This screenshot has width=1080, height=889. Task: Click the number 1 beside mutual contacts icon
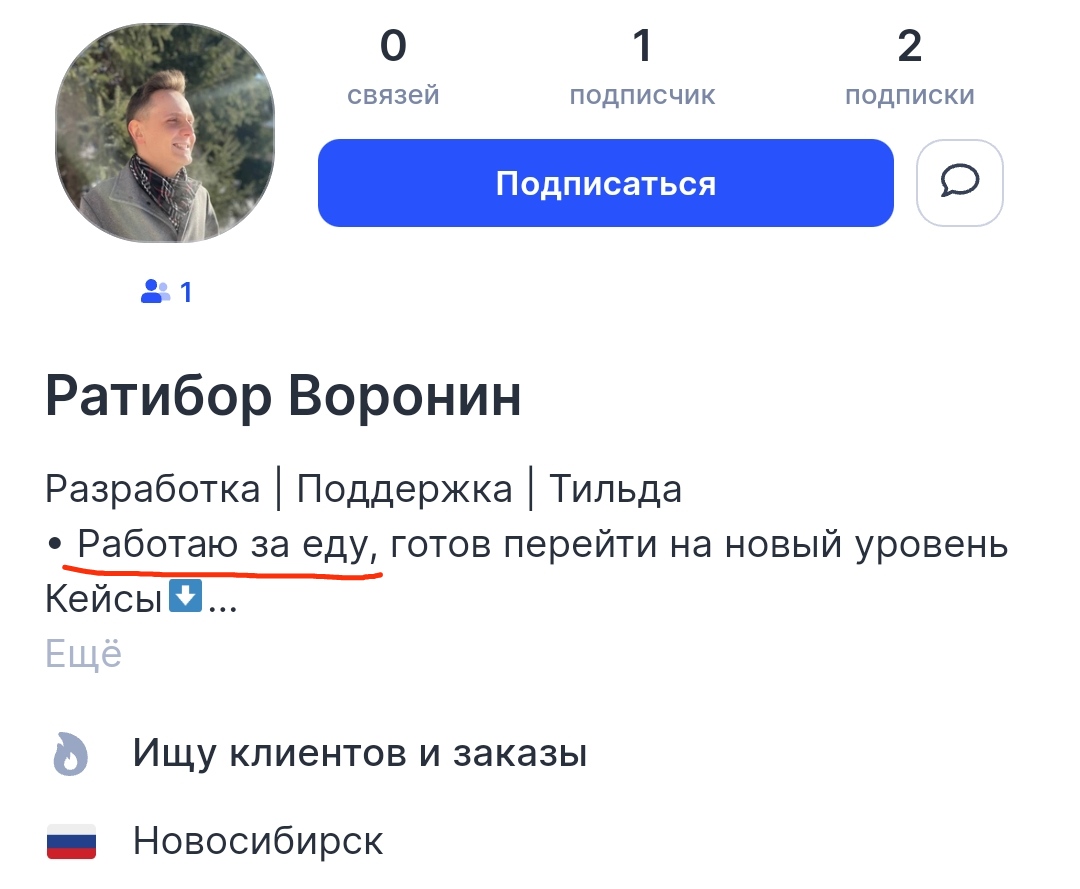tap(186, 292)
